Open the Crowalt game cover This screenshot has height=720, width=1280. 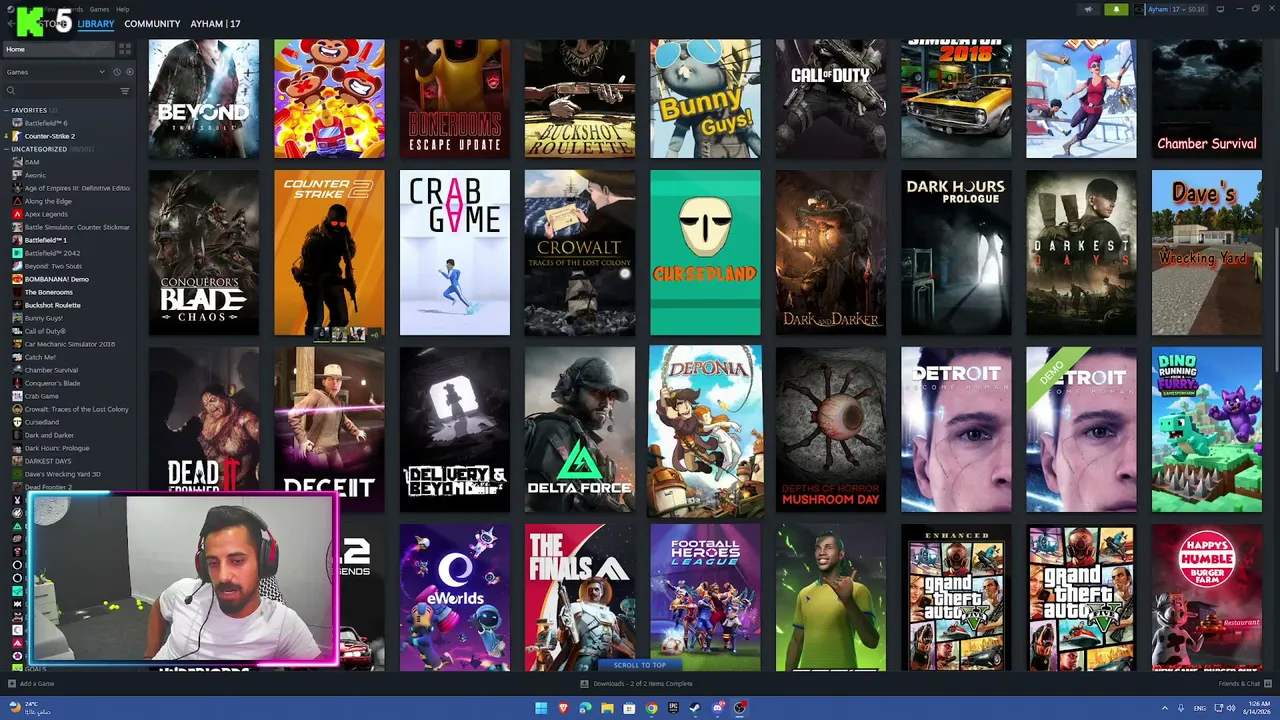coord(580,252)
